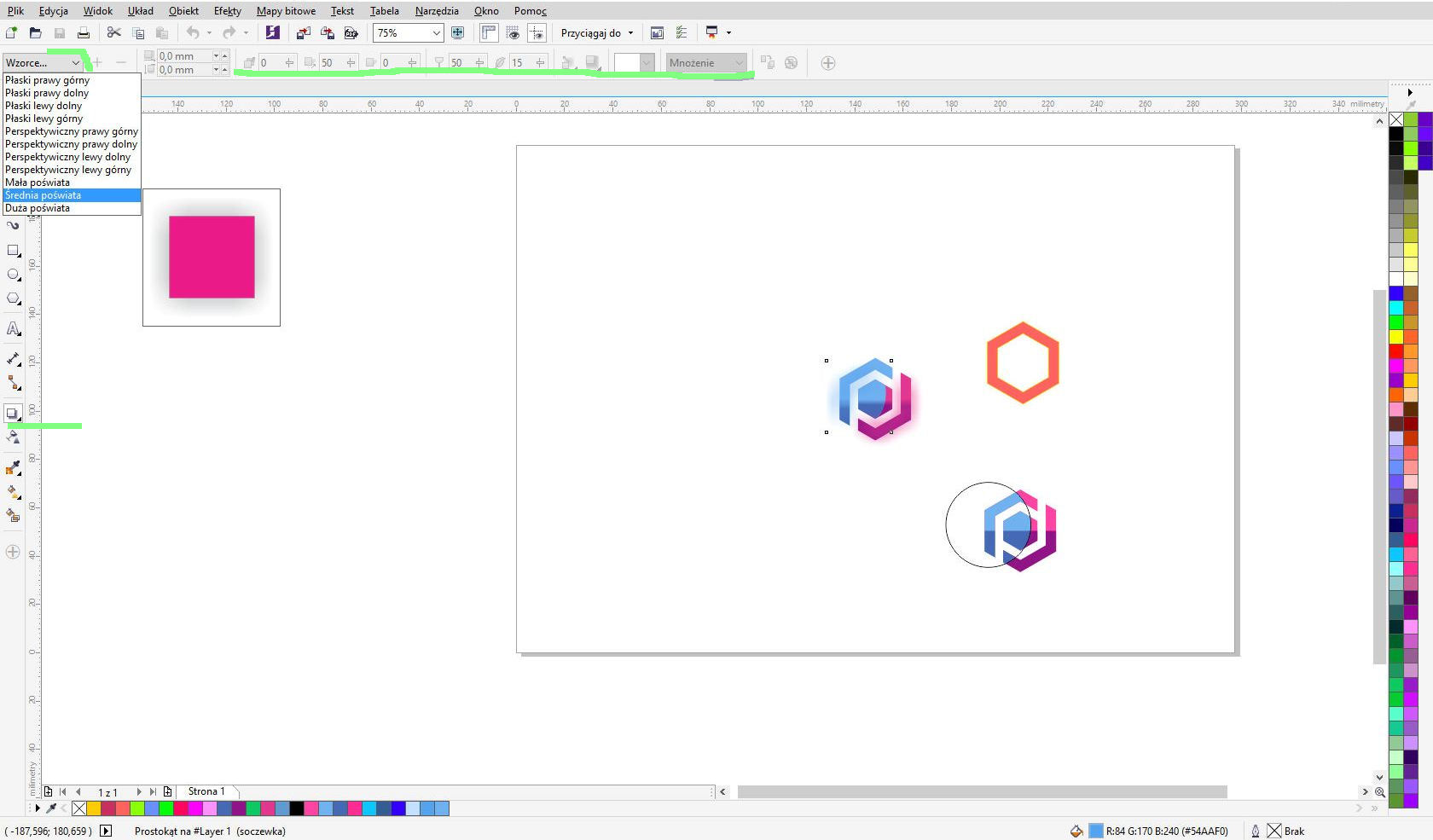Screen dimensions: 1433x840
Task: Choose the Polygon tool
Action: [13, 298]
